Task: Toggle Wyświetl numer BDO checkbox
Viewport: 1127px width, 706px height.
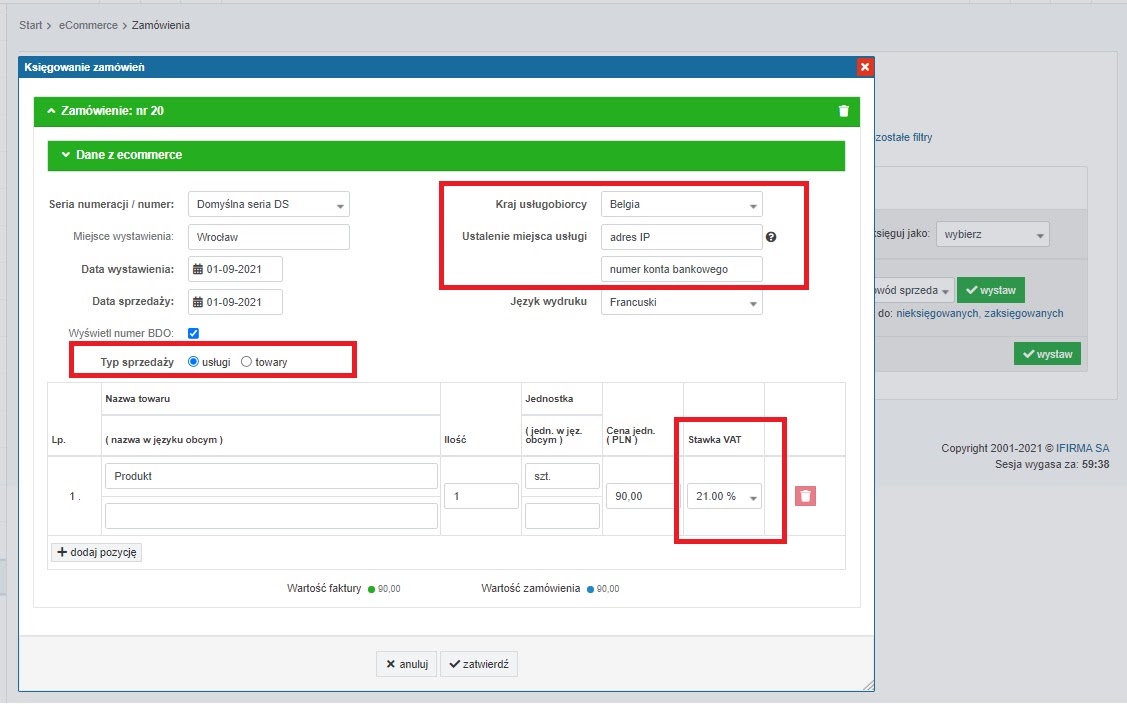Action: [193, 333]
